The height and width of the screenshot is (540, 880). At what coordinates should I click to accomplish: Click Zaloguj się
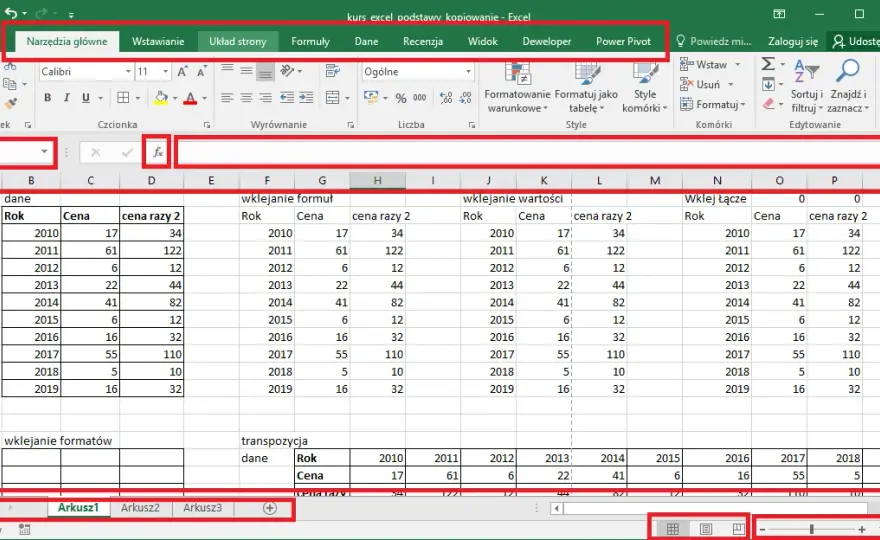792,42
